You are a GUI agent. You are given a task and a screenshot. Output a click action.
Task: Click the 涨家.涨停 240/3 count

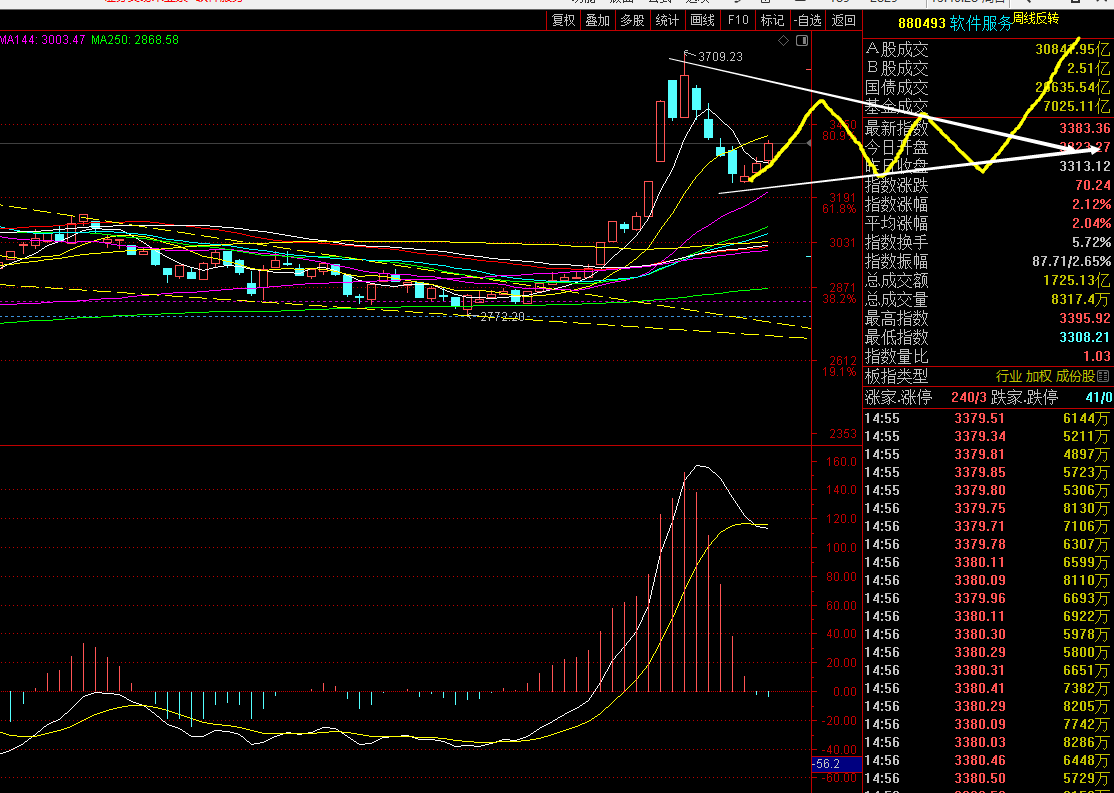click(x=968, y=397)
